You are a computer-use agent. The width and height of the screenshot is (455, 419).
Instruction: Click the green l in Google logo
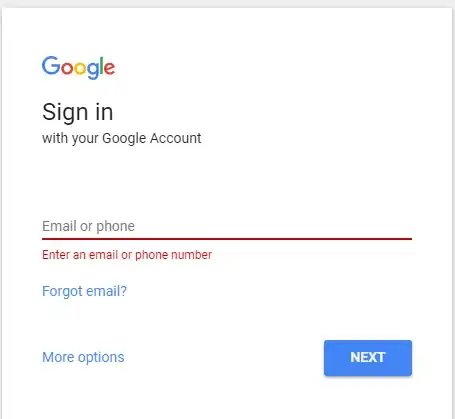(x=102, y=65)
